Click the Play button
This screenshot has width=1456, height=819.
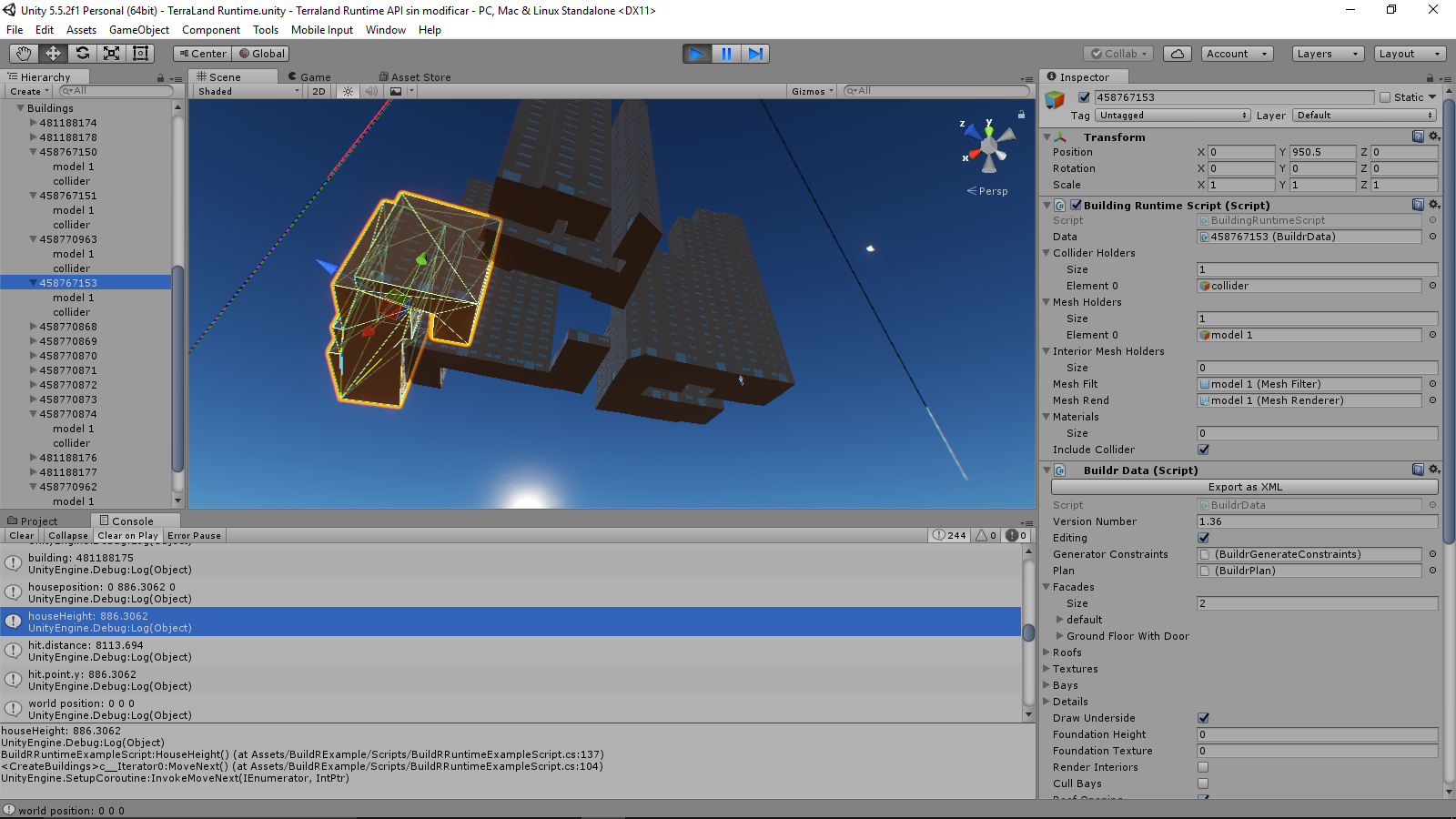coord(697,54)
